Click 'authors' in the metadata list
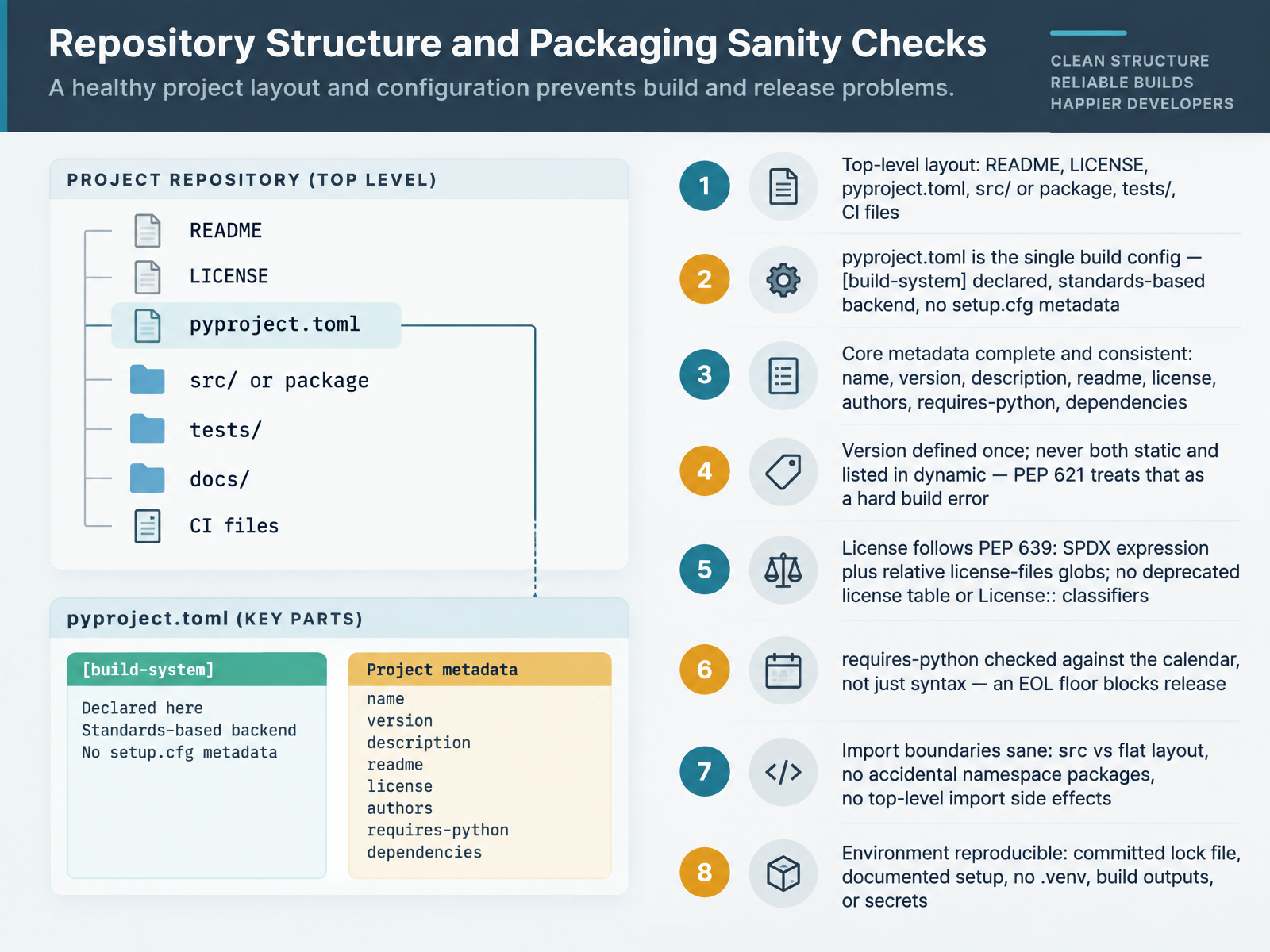1270x952 pixels. [x=399, y=808]
